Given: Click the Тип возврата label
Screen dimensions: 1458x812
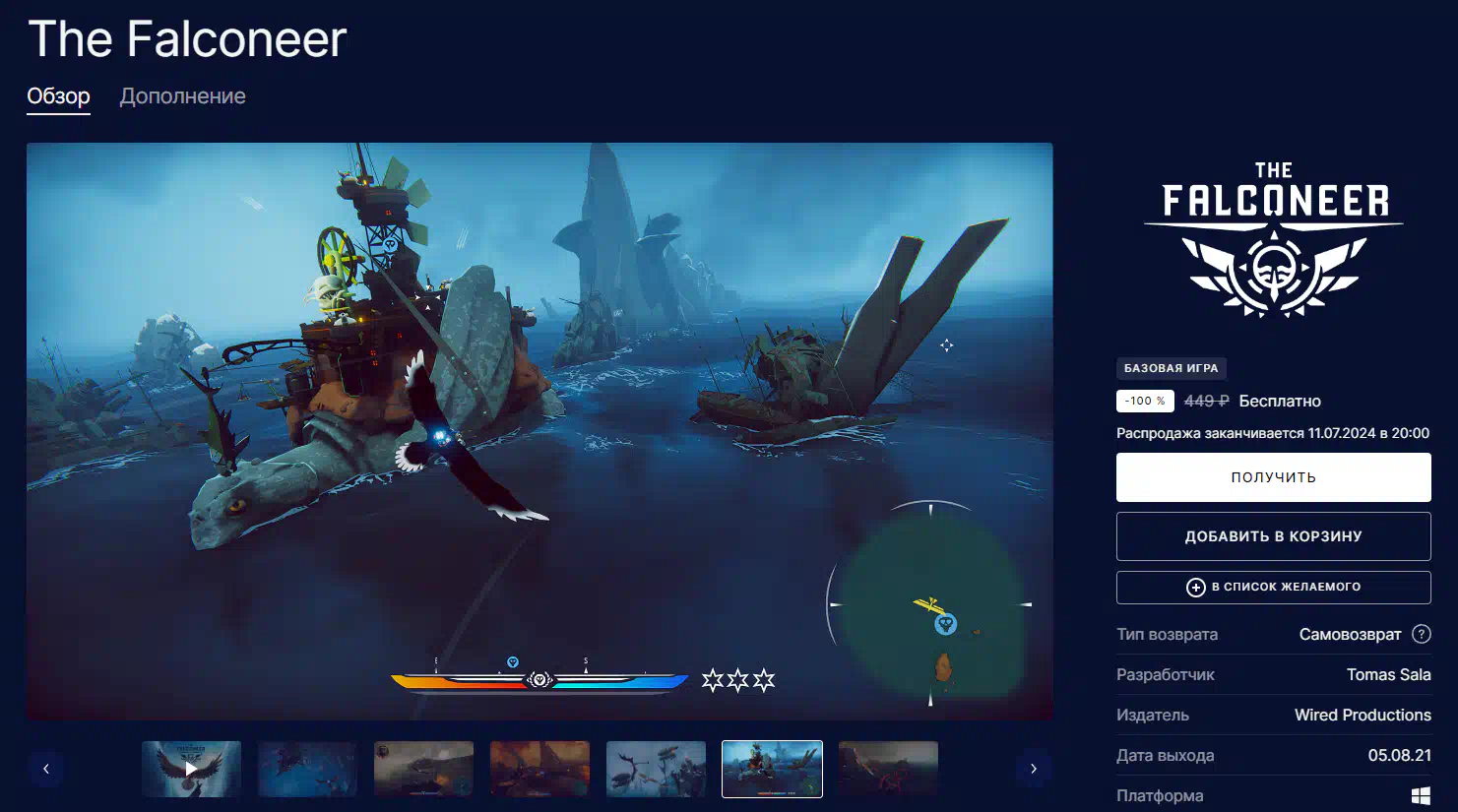Looking at the screenshot, I should (x=1167, y=634).
